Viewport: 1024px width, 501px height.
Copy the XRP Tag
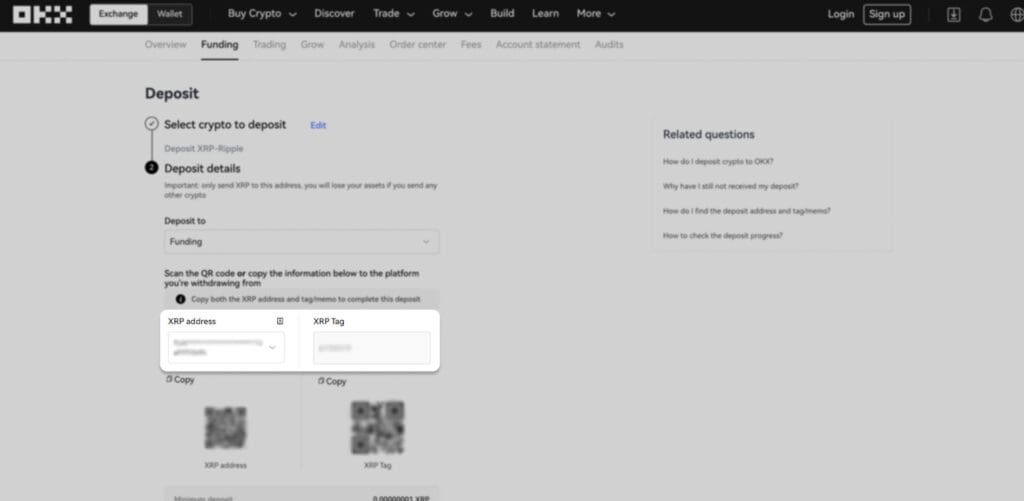tap(332, 381)
